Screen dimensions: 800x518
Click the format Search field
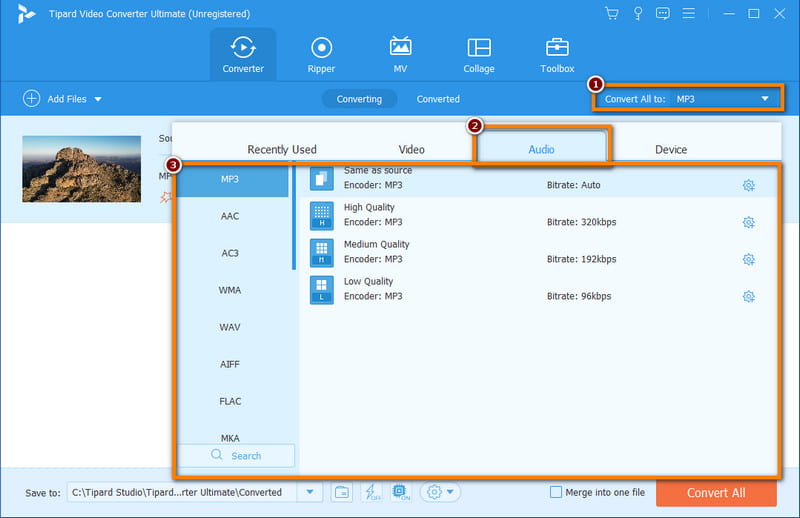[x=236, y=455]
